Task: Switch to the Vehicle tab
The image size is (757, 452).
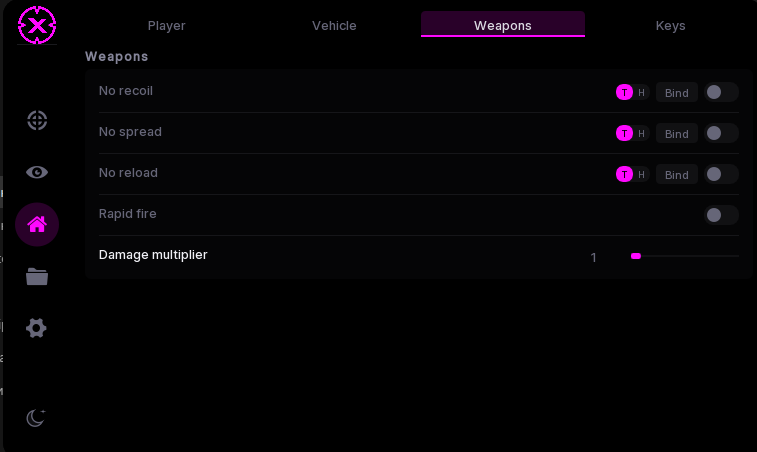Action: [334, 25]
